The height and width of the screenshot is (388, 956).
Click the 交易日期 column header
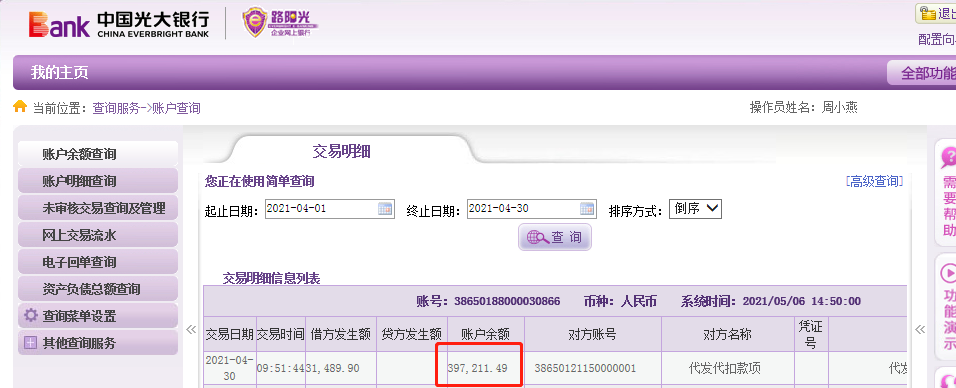pyautogui.click(x=229, y=334)
